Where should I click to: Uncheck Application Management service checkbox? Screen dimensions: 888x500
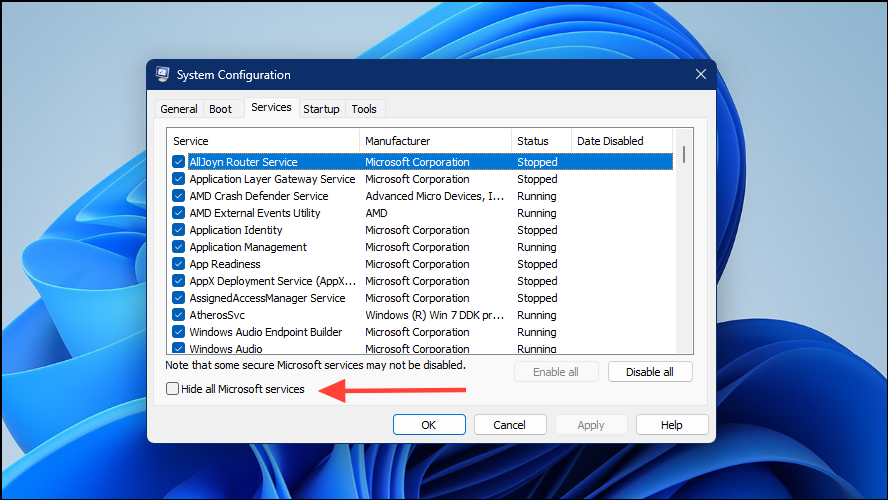tap(178, 247)
